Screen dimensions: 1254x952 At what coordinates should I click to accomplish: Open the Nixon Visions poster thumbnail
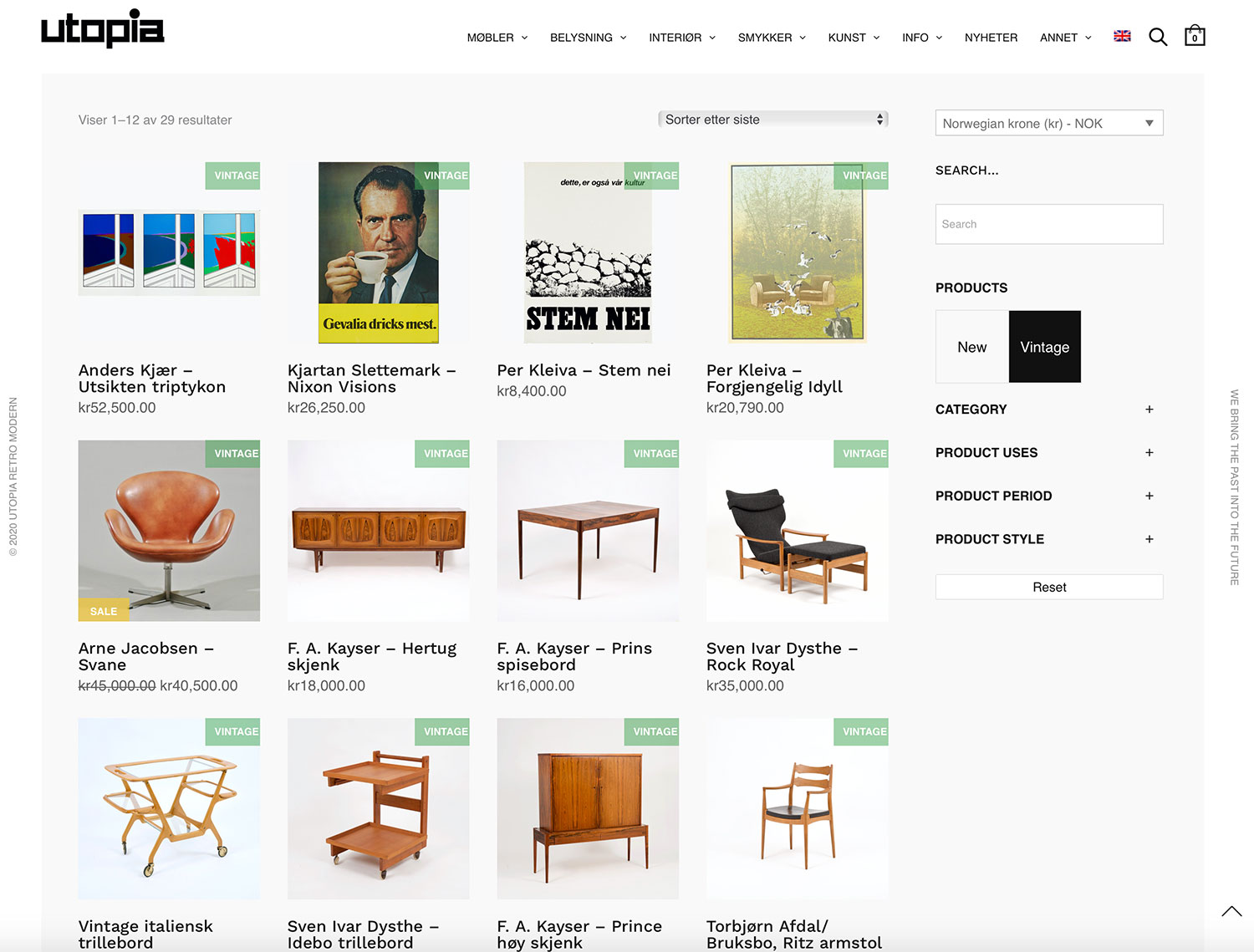[379, 252]
